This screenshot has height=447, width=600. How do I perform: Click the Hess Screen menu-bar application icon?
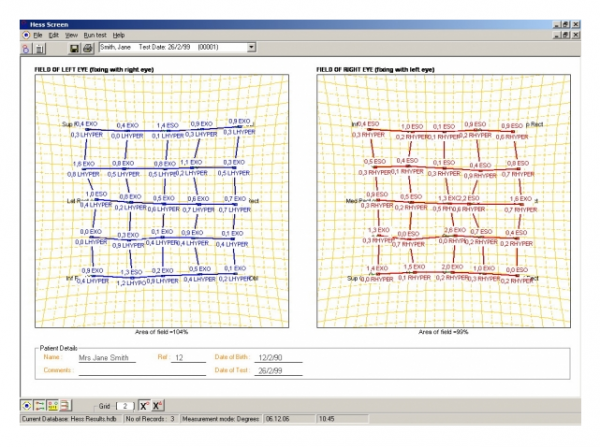(x=26, y=35)
